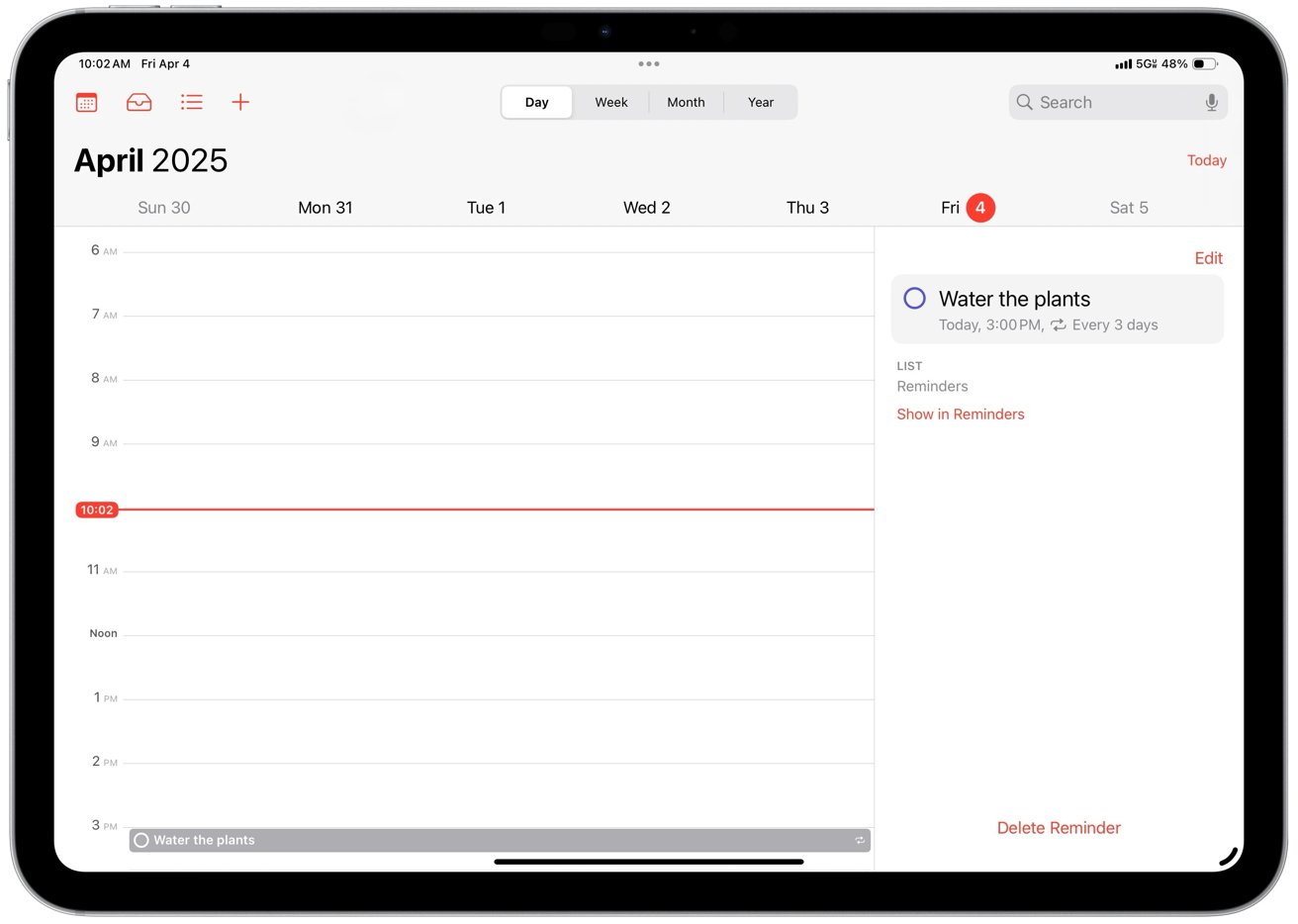Switch to Month view
The width and height of the screenshot is (1298, 924).
tap(686, 102)
